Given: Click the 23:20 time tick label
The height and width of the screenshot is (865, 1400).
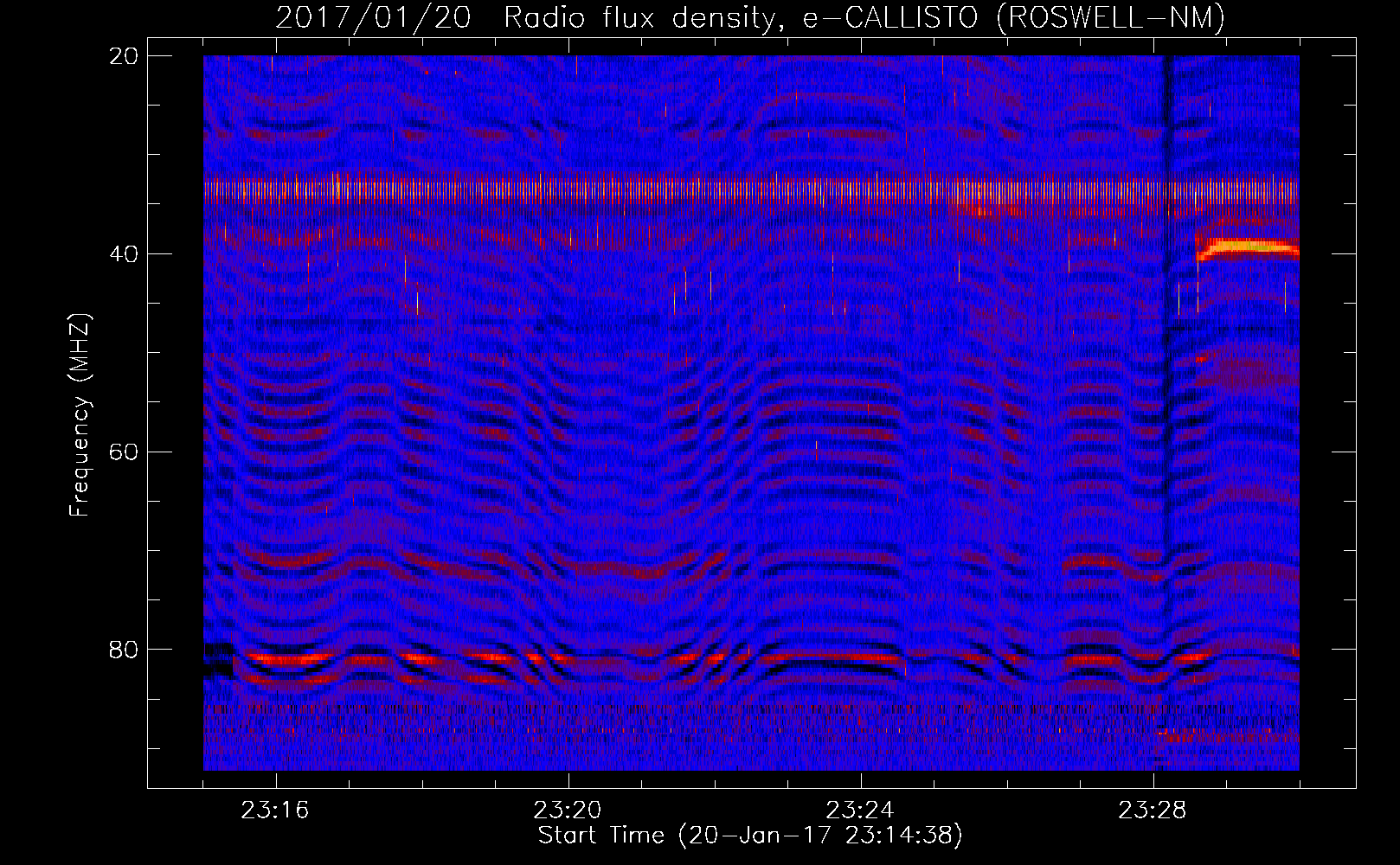Looking at the screenshot, I should point(568,811).
